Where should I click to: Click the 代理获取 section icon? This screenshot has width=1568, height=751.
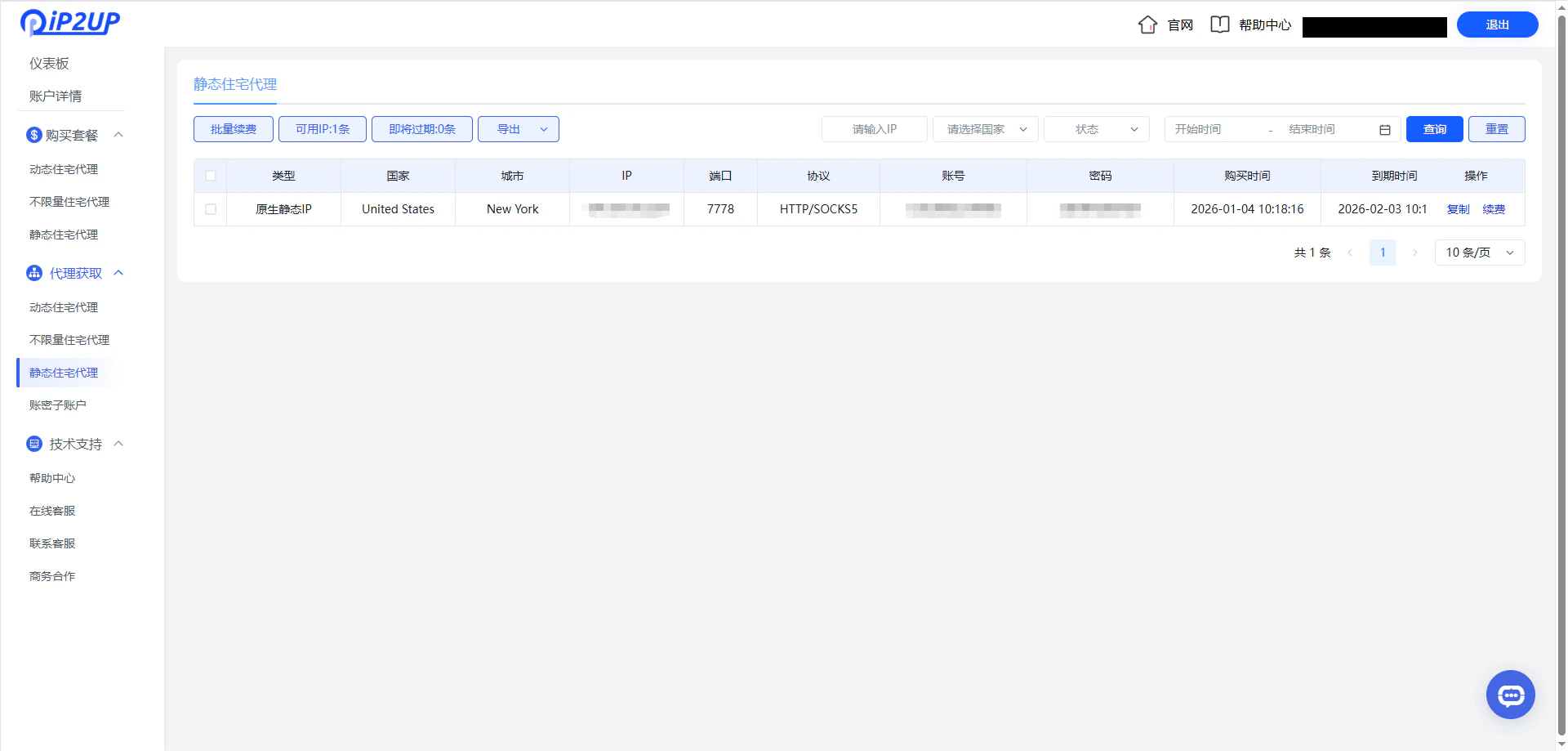click(x=33, y=272)
